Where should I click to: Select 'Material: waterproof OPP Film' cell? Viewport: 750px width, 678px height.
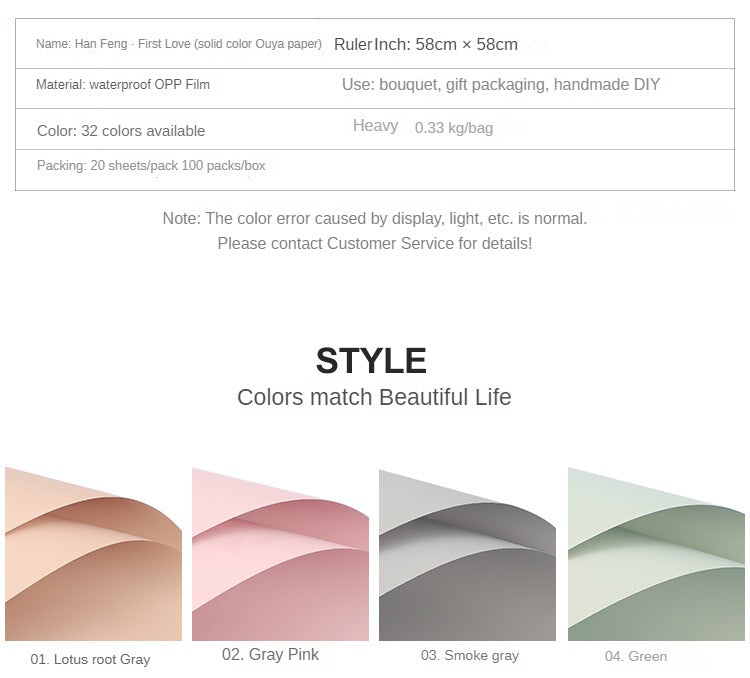pos(123,85)
